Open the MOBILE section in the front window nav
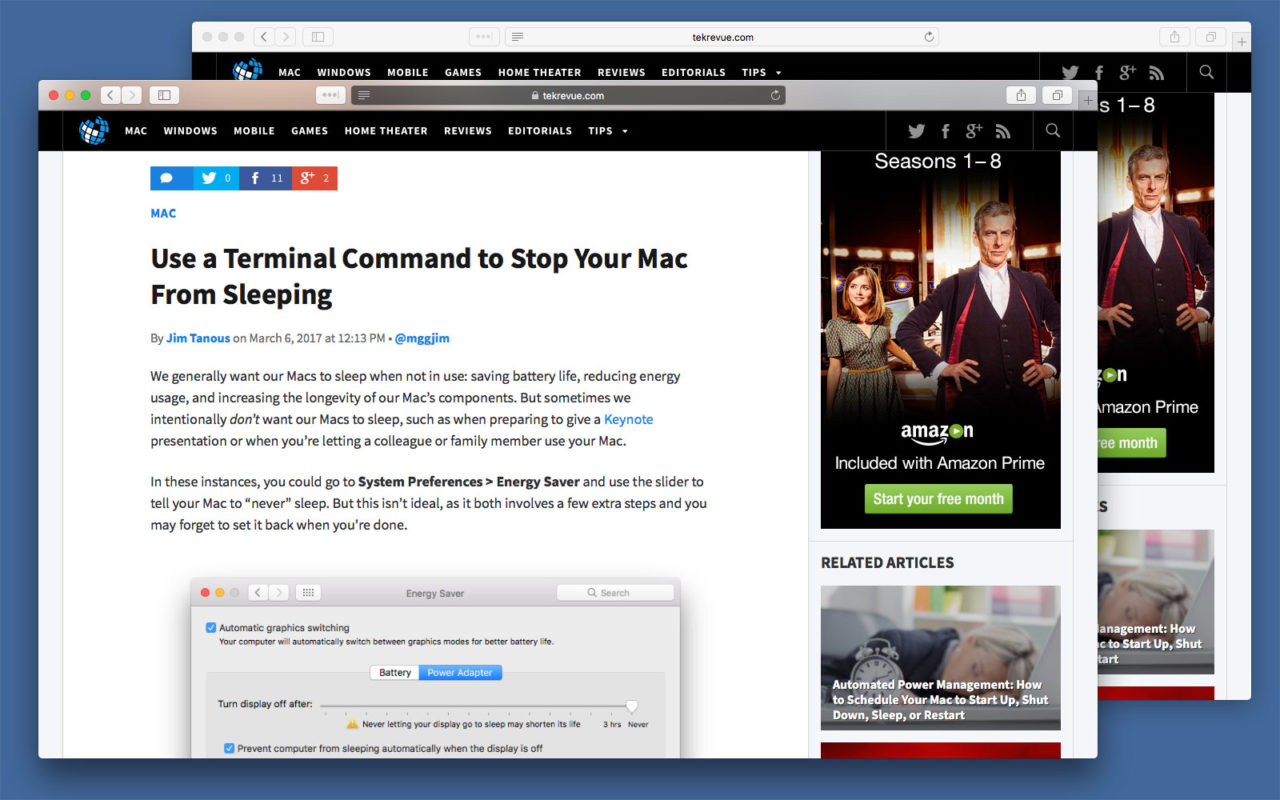Image resolution: width=1280 pixels, height=800 pixels. point(254,131)
